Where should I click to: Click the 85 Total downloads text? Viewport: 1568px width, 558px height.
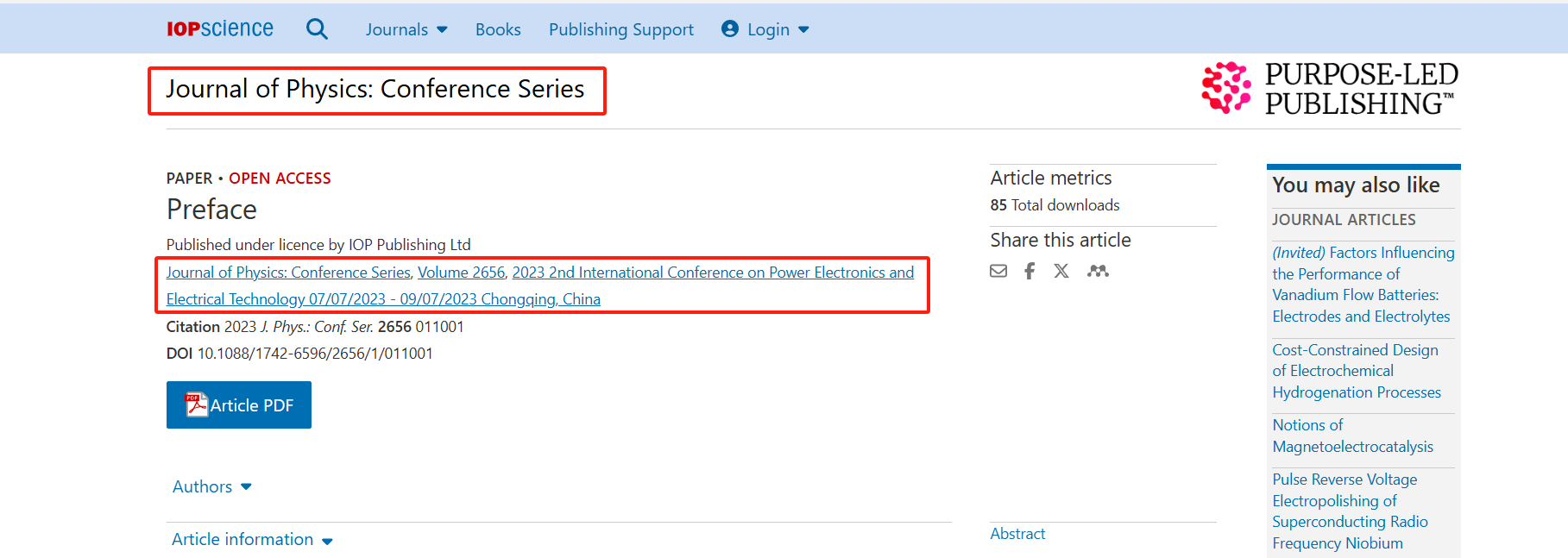click(1055, 205)
